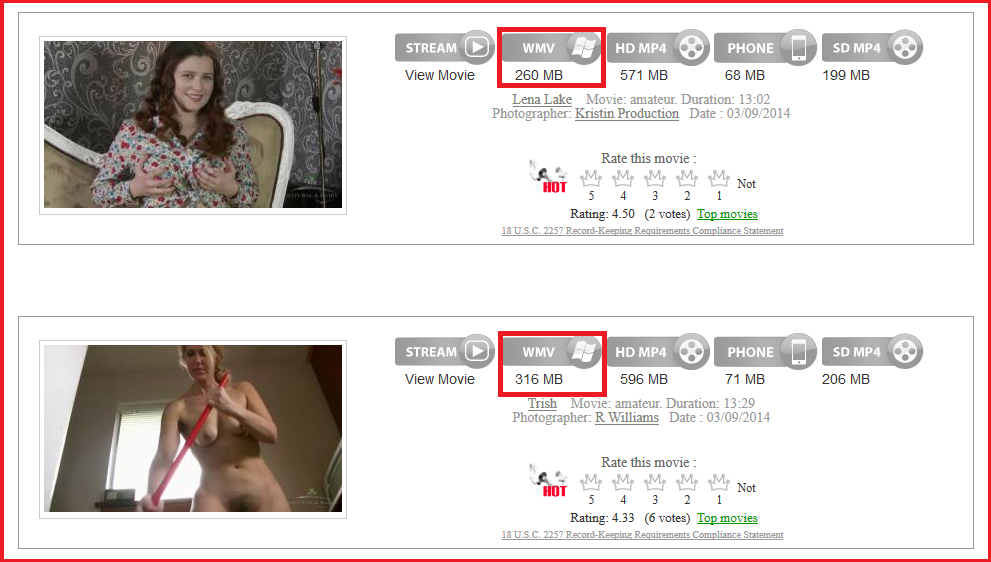Screen dimensions: 991x562
Task: Open the Kristin Production photographer link
Action: 626,114
